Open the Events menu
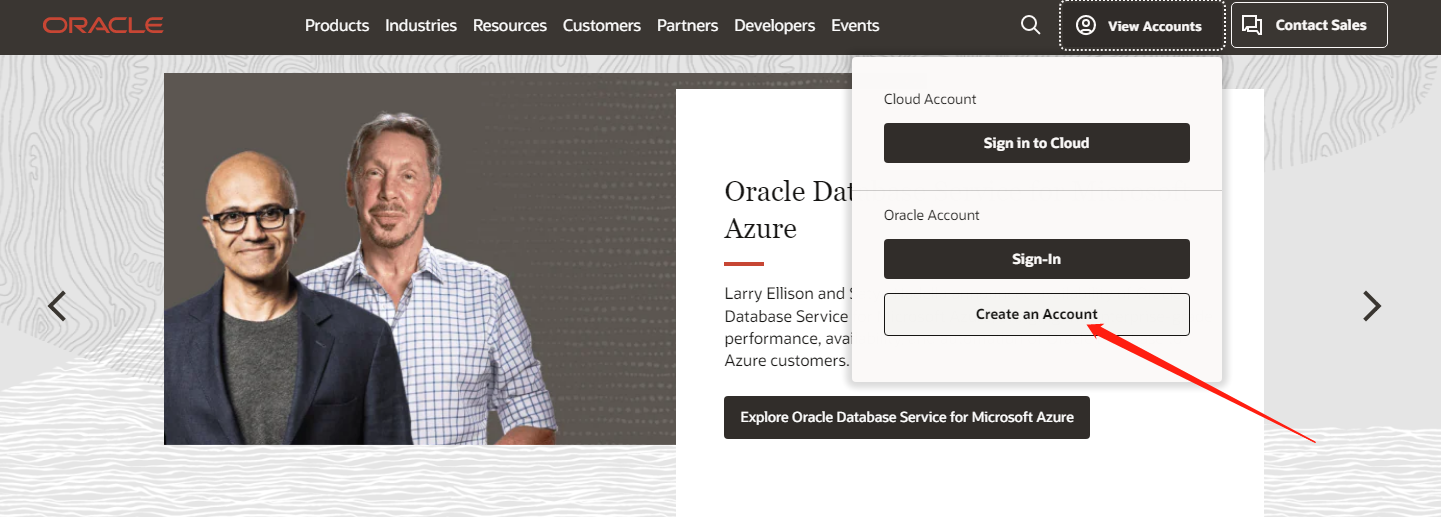 (855, 26)
